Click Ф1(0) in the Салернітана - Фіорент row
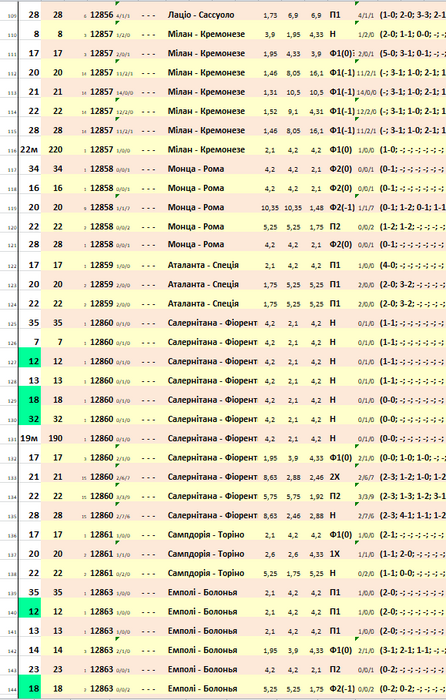 (x=341, y=458)
